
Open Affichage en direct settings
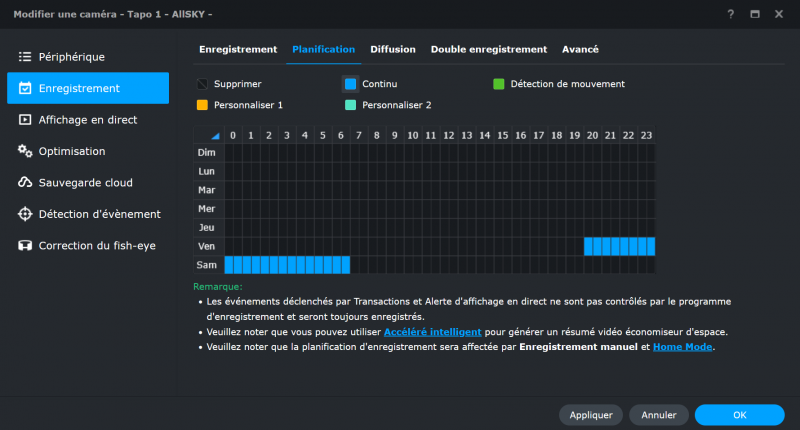(x=88, y=120)
